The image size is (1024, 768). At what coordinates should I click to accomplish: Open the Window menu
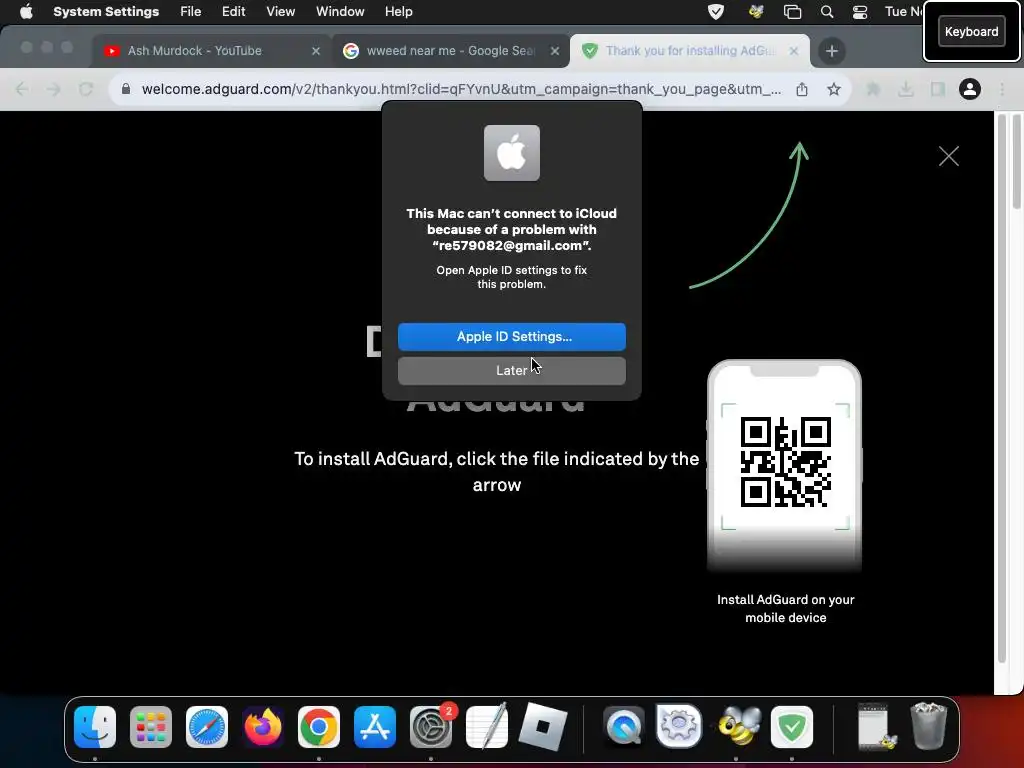tap(340, 12)
